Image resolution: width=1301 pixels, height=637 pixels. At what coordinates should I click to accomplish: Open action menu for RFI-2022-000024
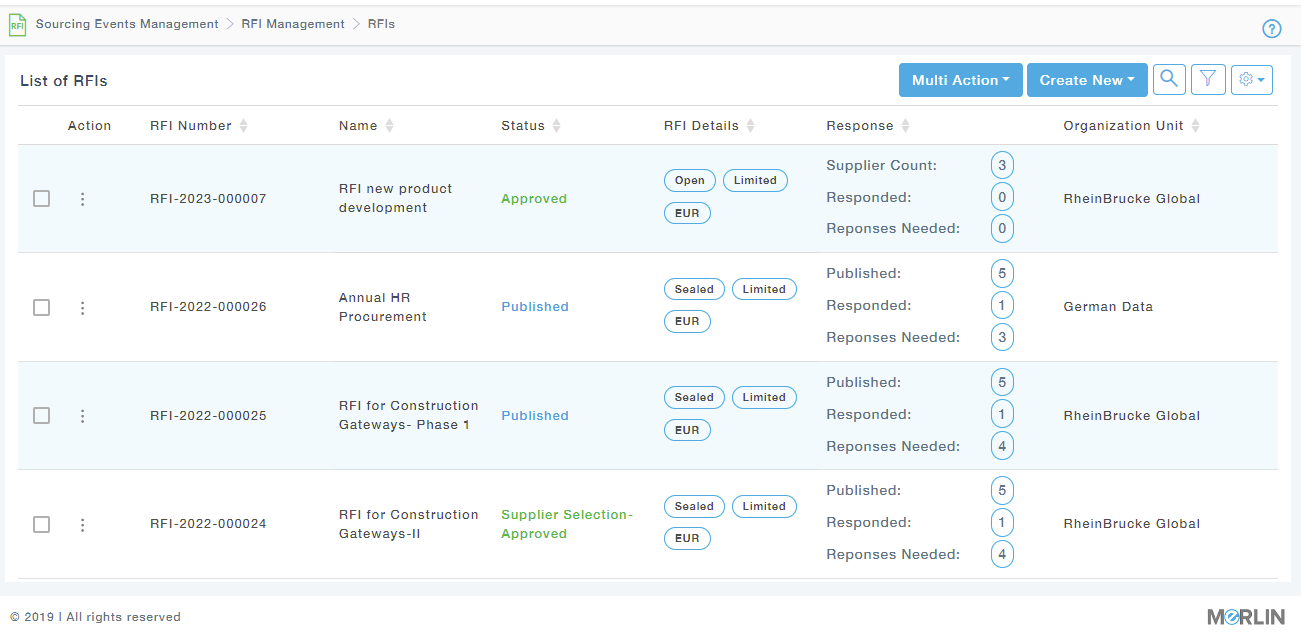pyautogui.click(x=82, y=524)
